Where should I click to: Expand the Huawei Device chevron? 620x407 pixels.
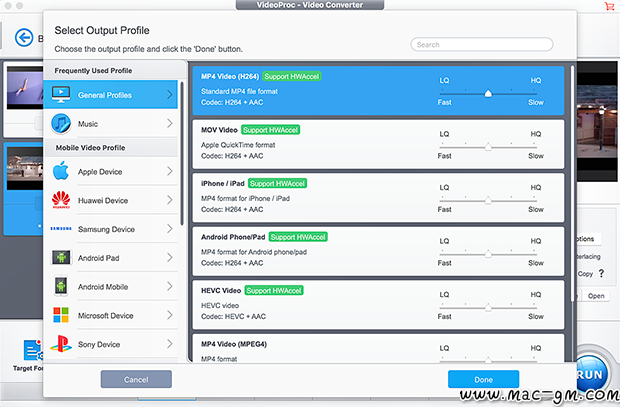click(170, 200)
